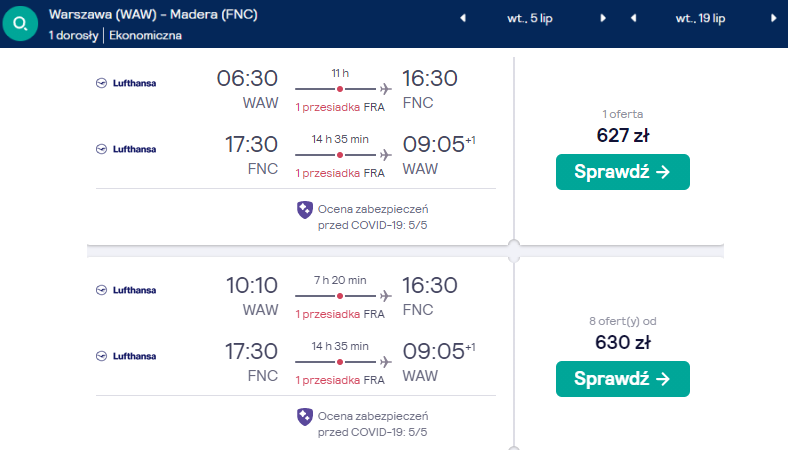Image resolution: width=788 pixels, height=454 pixels.
Task: Go to next day after wt., 19 lip
Action: pyautogui.click(x=773, y=19)
